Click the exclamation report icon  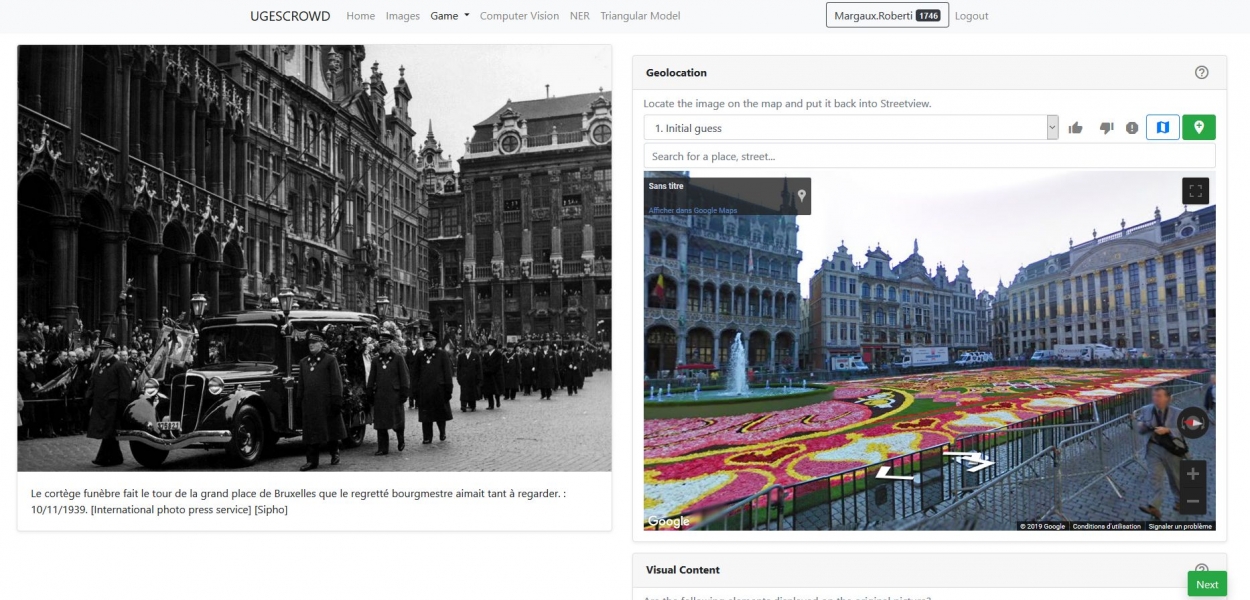(1132, 128)
